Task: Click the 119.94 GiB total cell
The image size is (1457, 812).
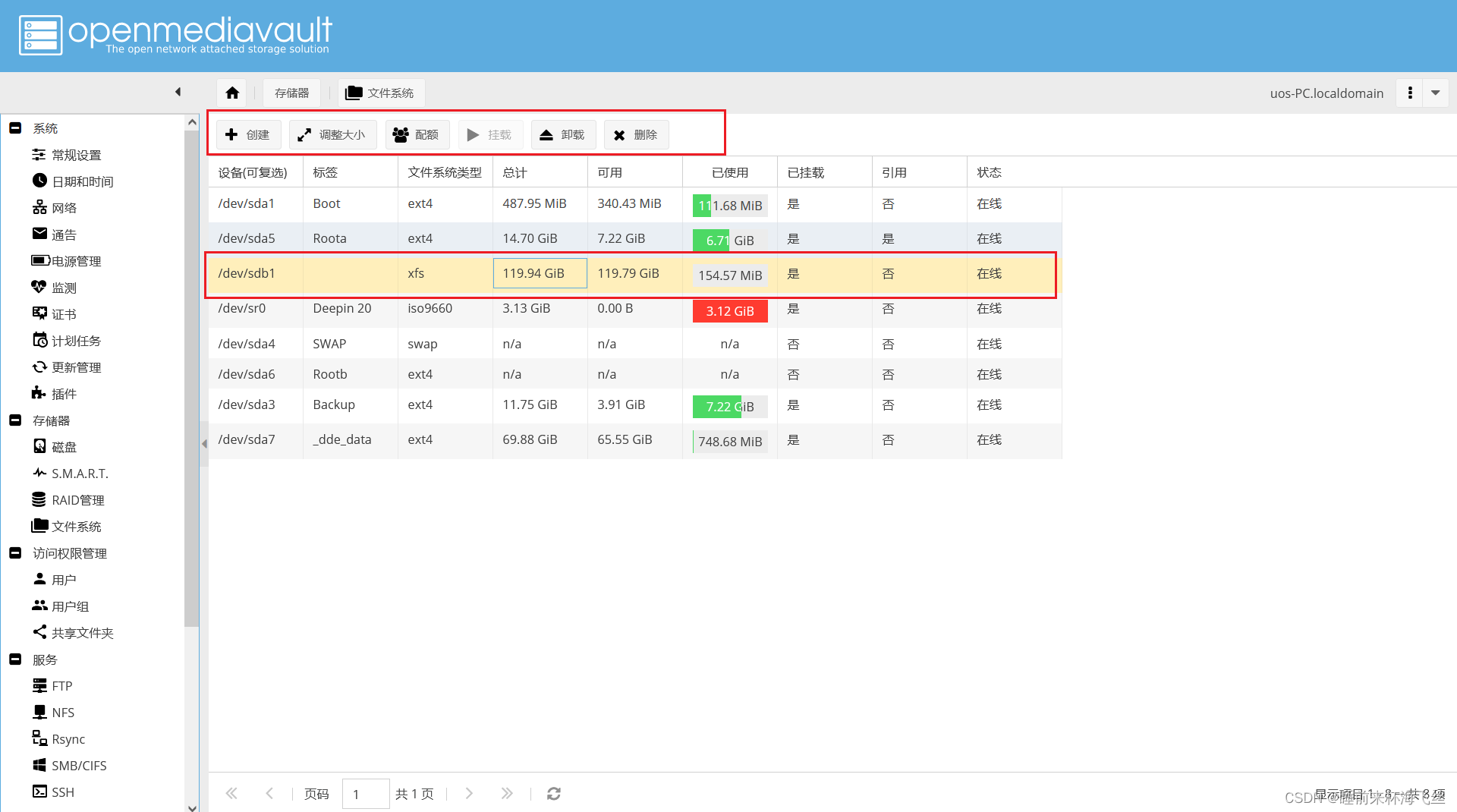Action: click(x=540, y=273)
